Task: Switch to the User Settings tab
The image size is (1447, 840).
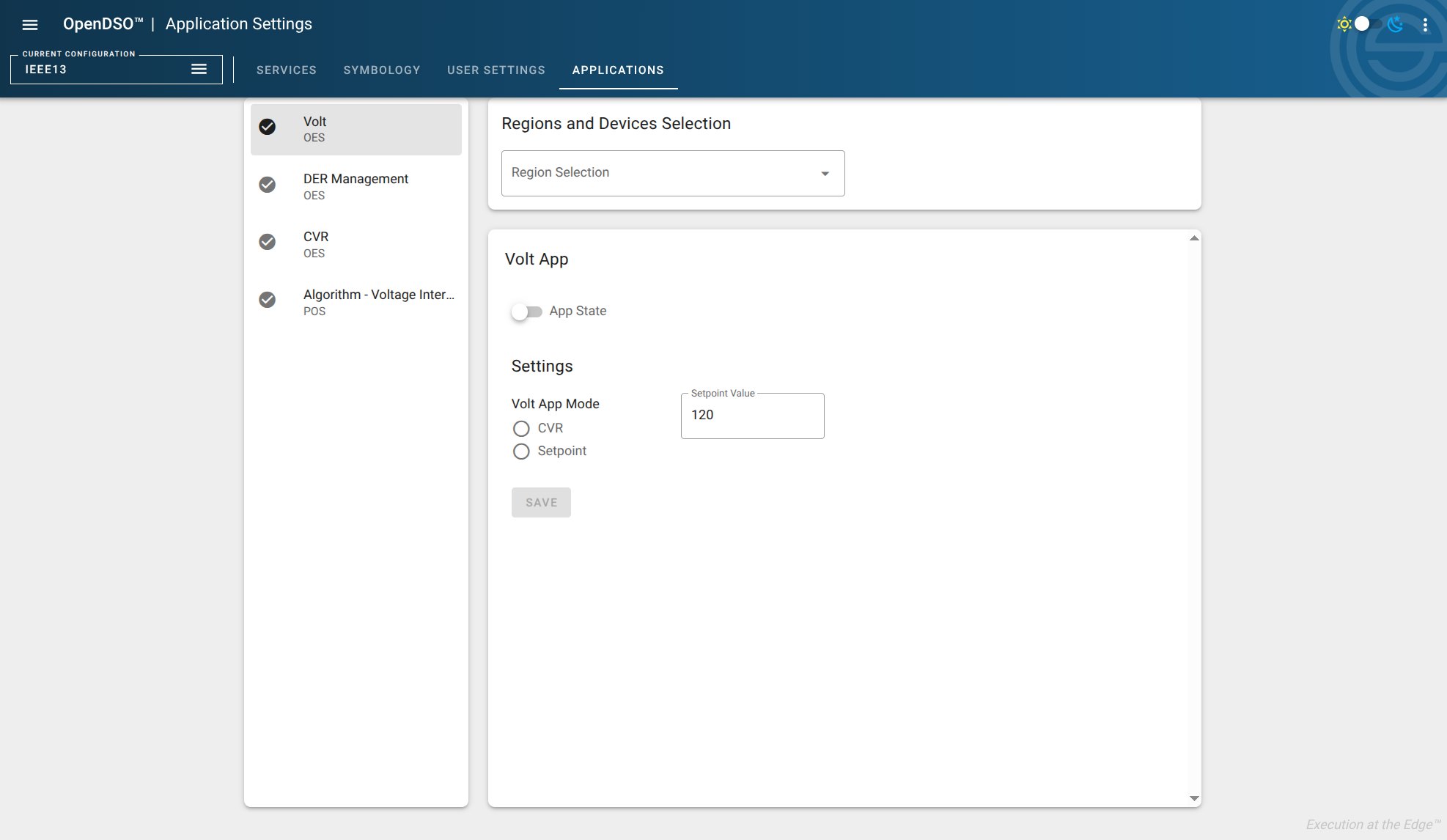Action: (x=496, y=70)
